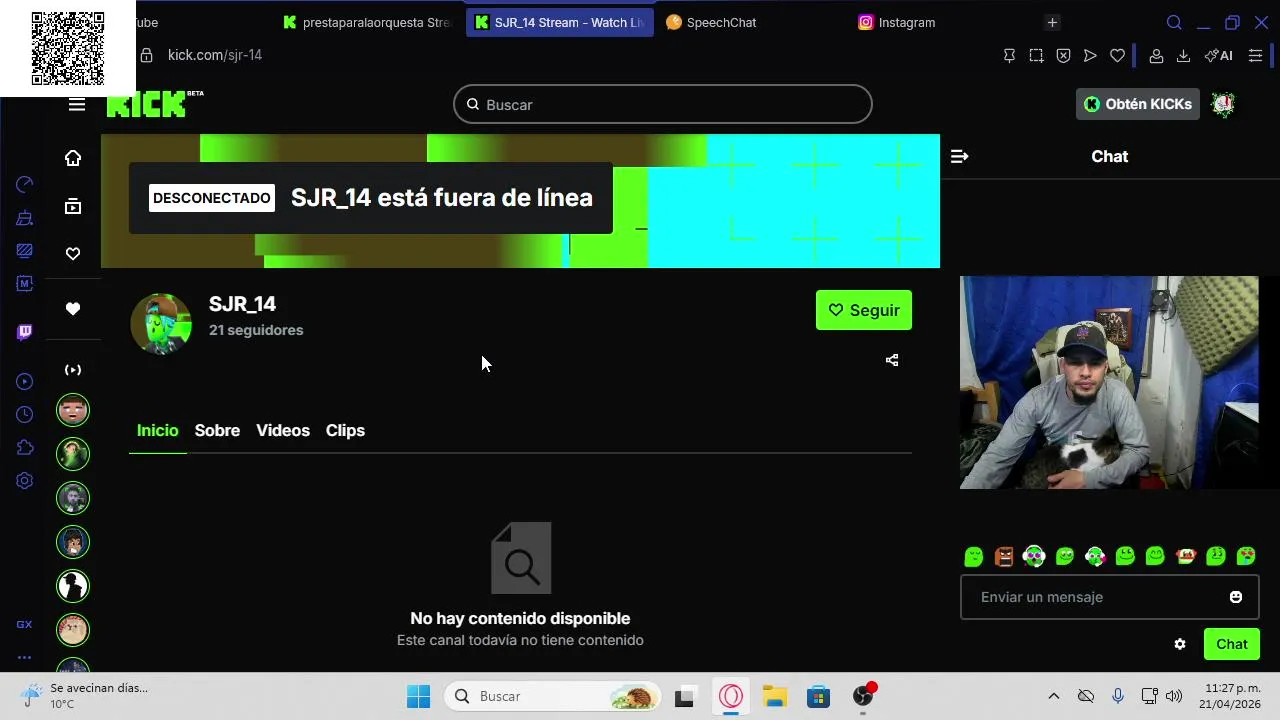
Task: Click the kick.com/sjr-14 address bar
Action: (x=214, y=55)
